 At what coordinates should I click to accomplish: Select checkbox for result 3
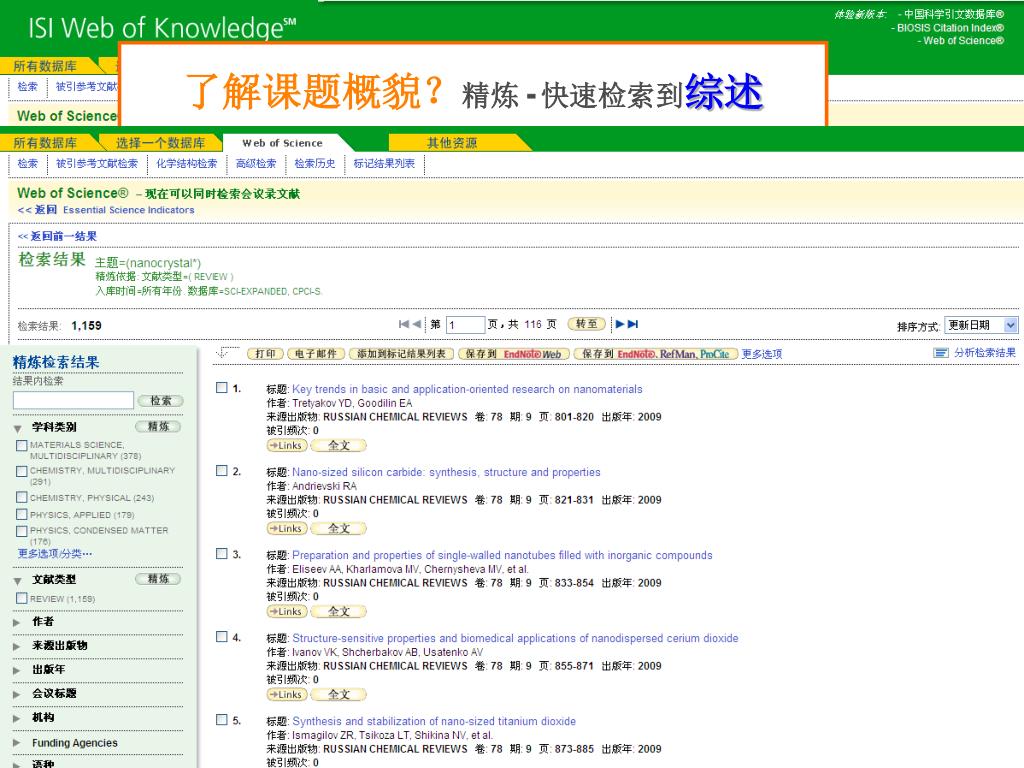pos(222,554)
